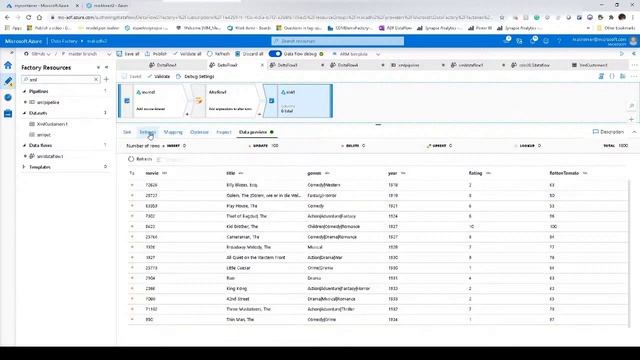This screenshot has height=360, width=640.
Task: Click the add new resource plus icon
Action: coord(107,80)
